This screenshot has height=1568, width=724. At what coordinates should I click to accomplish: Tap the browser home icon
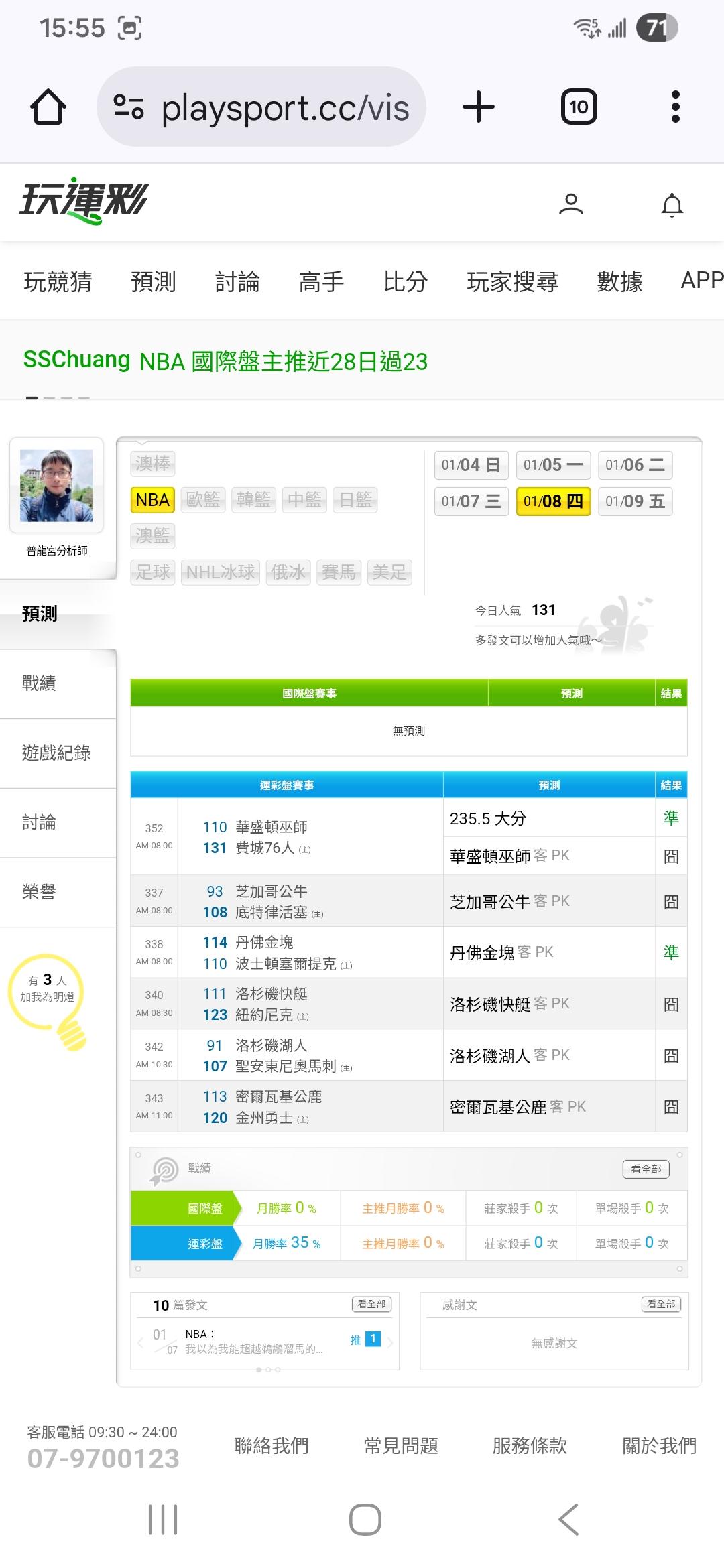48,107
